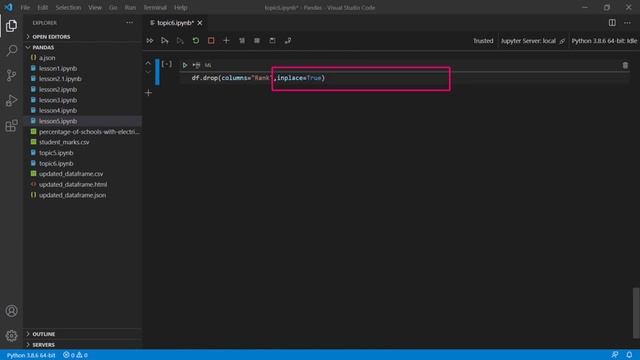Open the Help menu
Viewport: 640px width, 360px height.
pyautogui.click(x=180, y=7)
